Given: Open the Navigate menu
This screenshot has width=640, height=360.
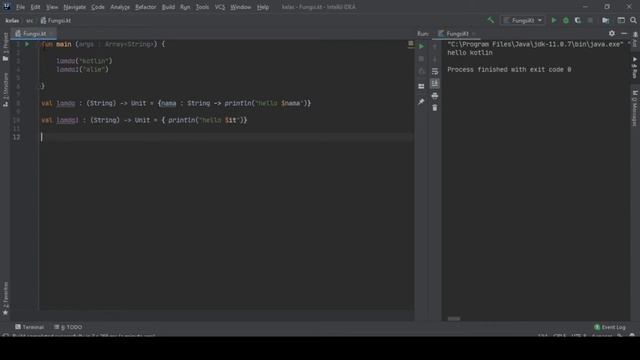Looking at the screenshot, I should point(75,7).
